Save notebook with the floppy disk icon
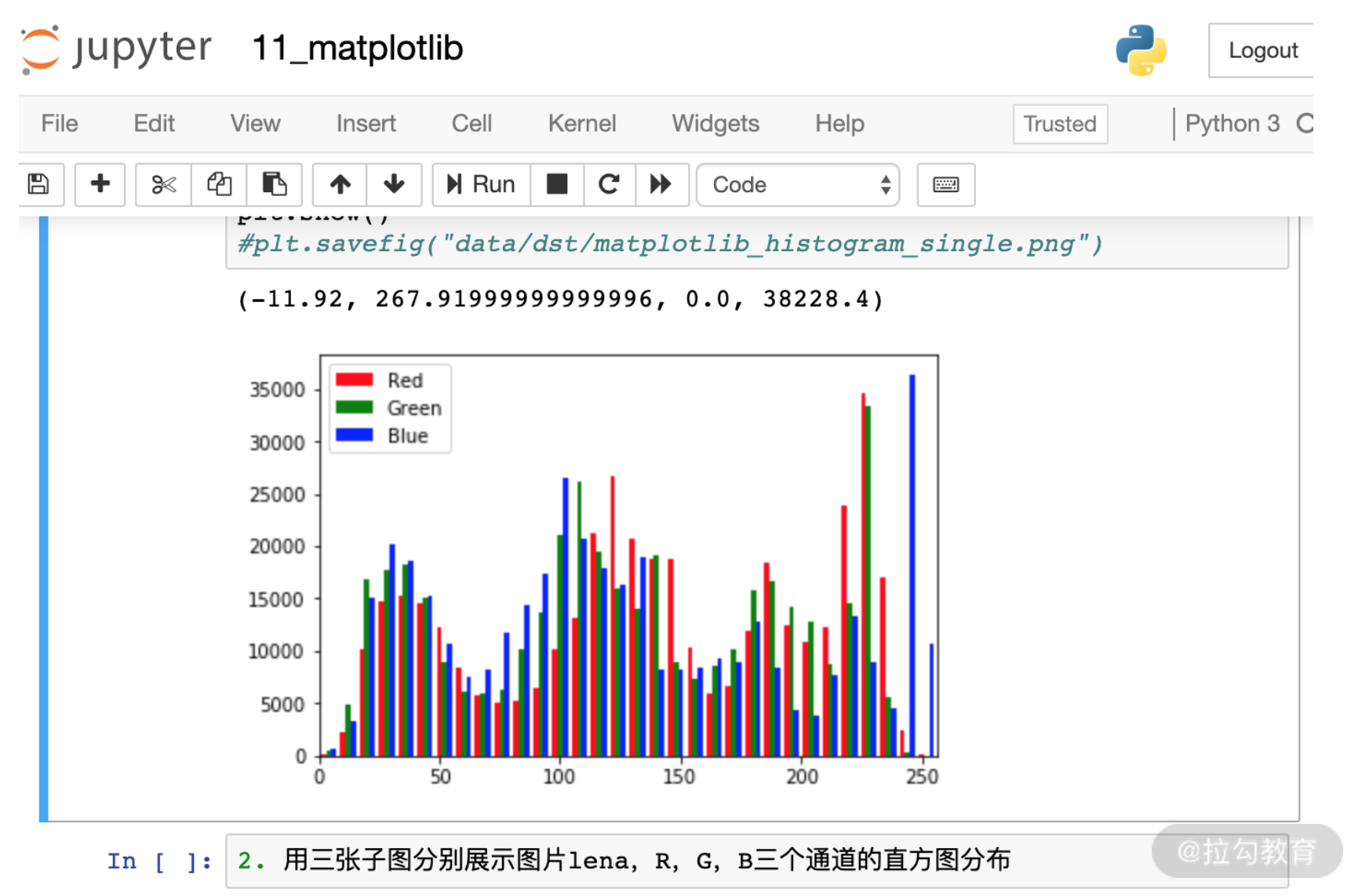 coord(39,184)
